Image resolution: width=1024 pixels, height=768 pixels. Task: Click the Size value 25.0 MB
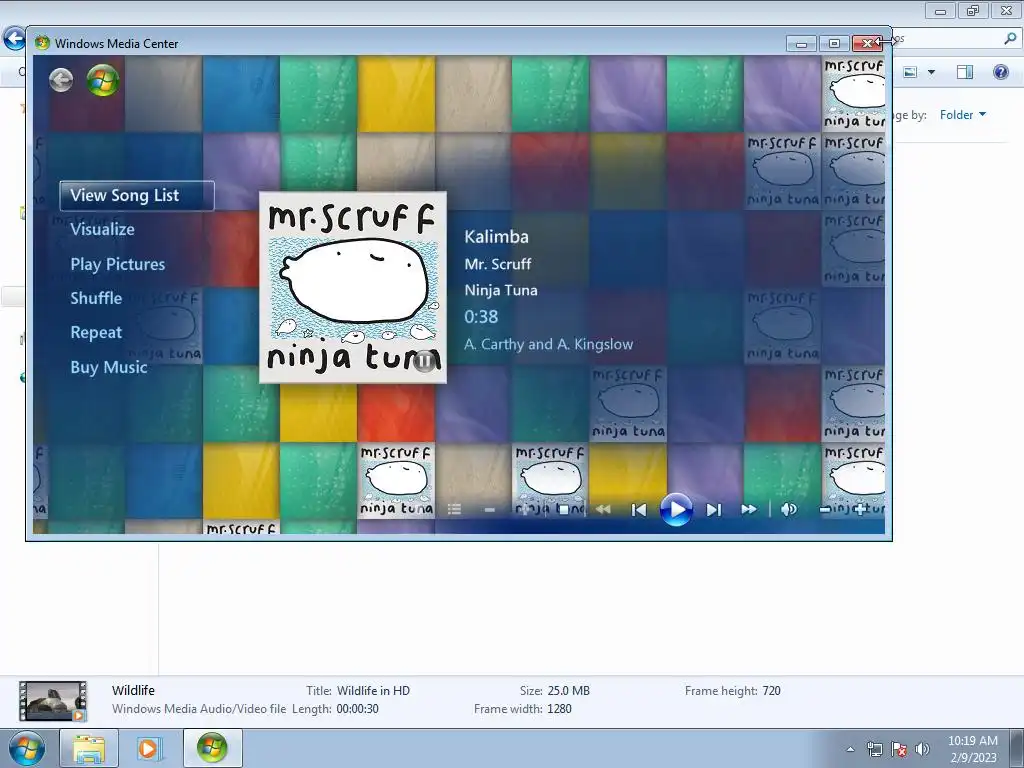click(x=568, y=690)
